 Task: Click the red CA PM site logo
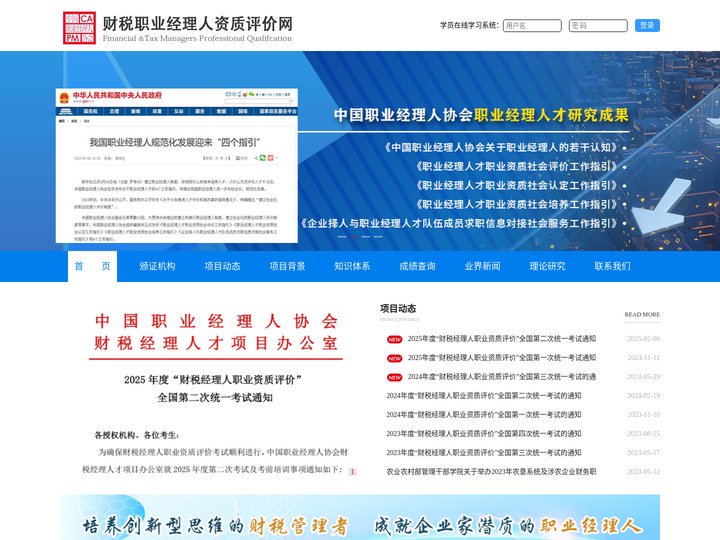click(x=79, y=28)
